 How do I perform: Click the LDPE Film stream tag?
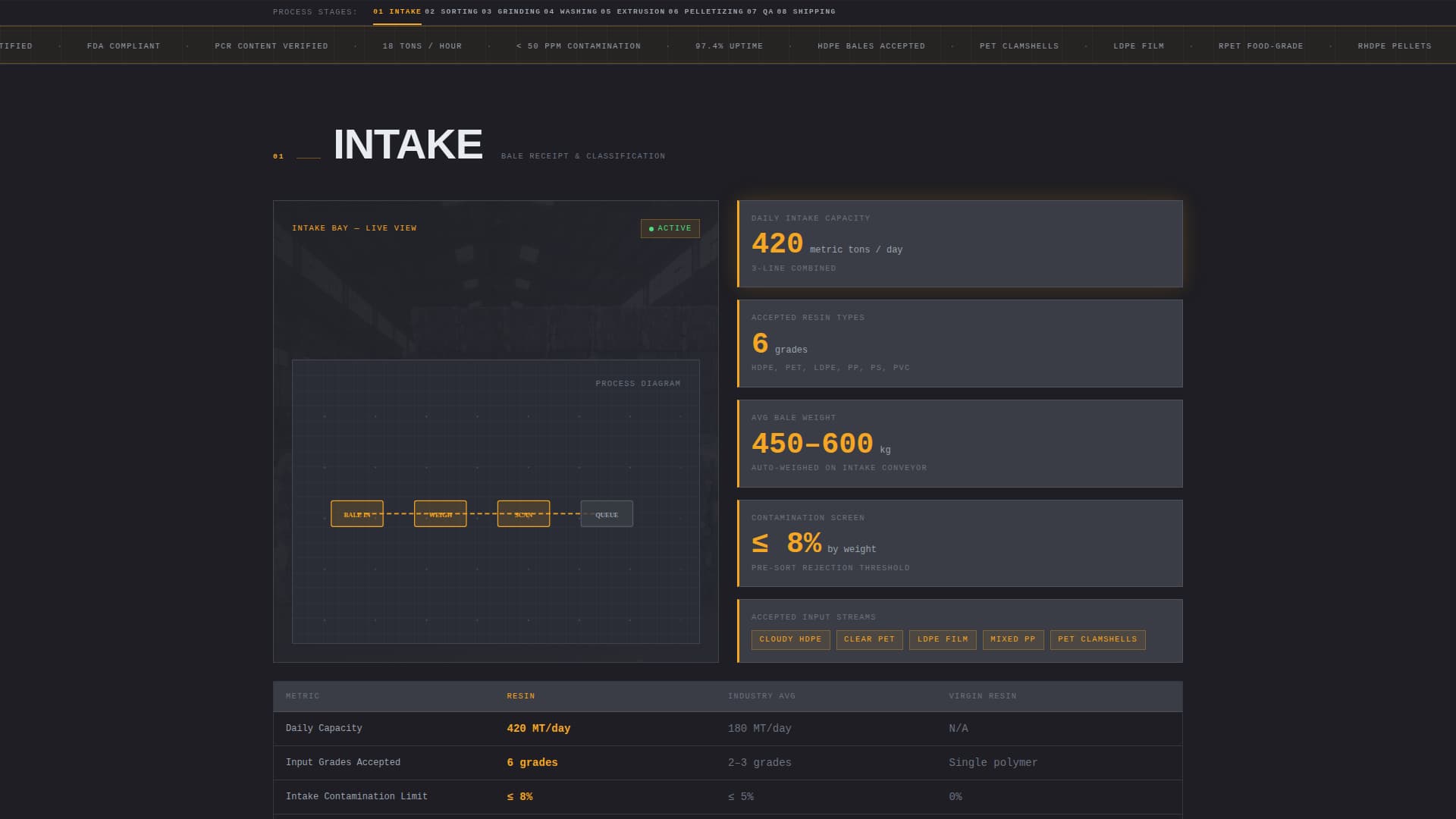pos(942,639)
